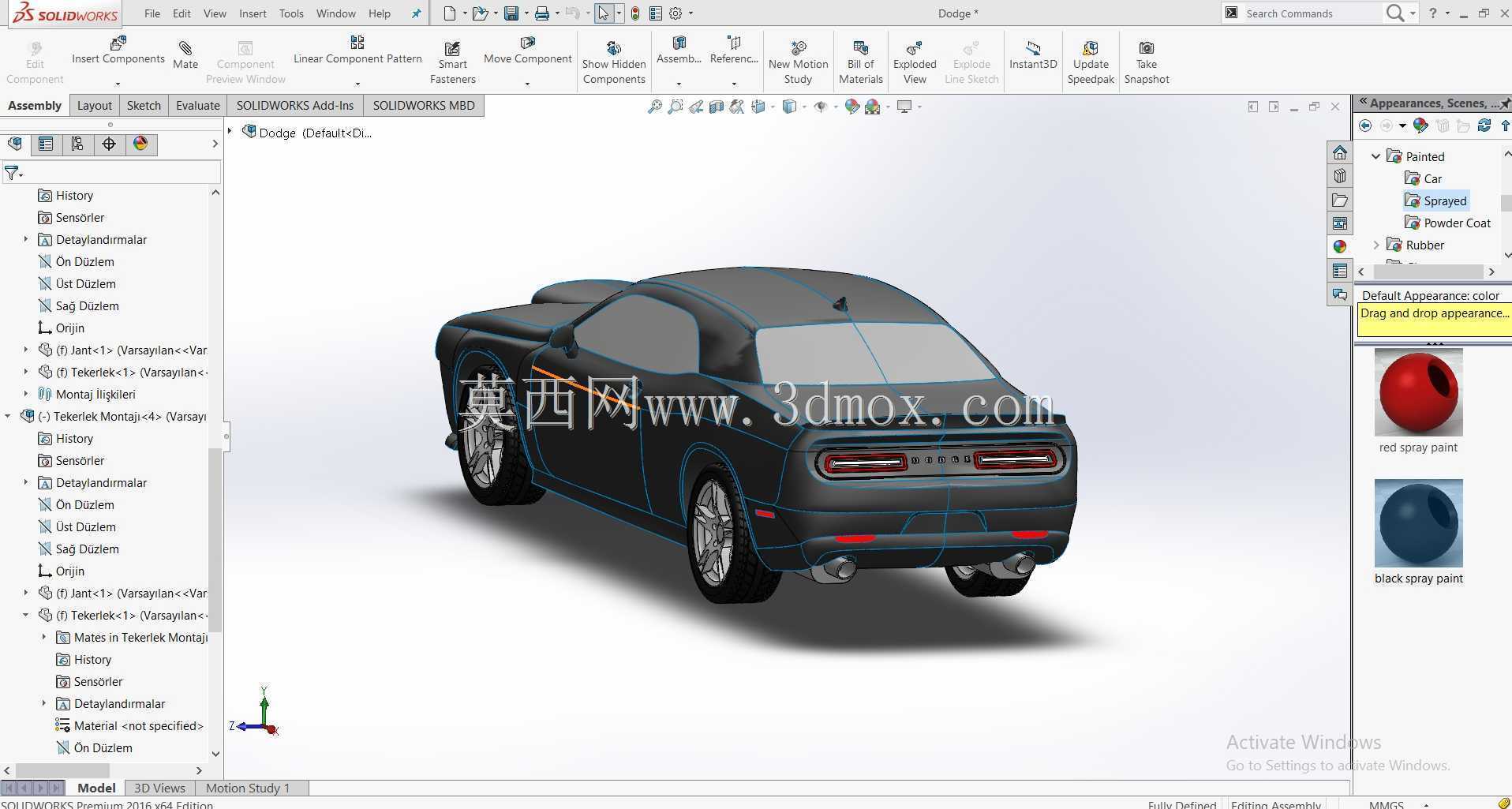Toggle Hide/Show Items in view toolbar
The width and height of the screenshot is (1512, 809).
[821, 107]
